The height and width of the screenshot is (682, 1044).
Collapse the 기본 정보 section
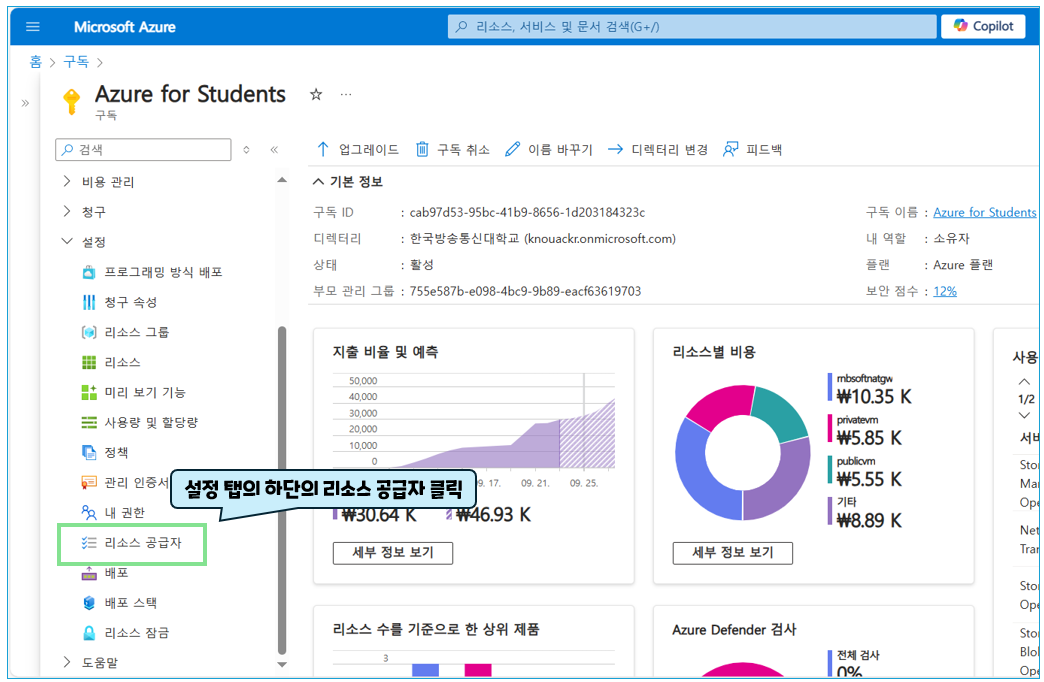(319, 181)
